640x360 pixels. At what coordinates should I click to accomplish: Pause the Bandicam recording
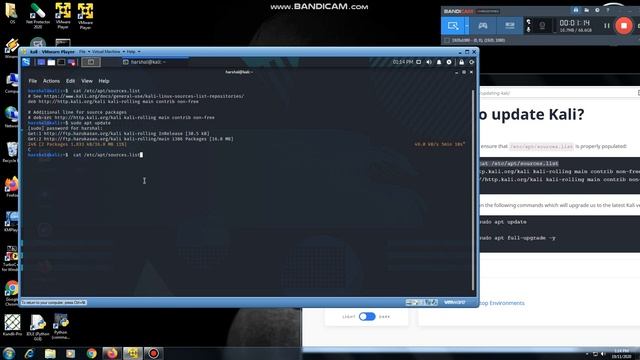click(x=607, y=26)
